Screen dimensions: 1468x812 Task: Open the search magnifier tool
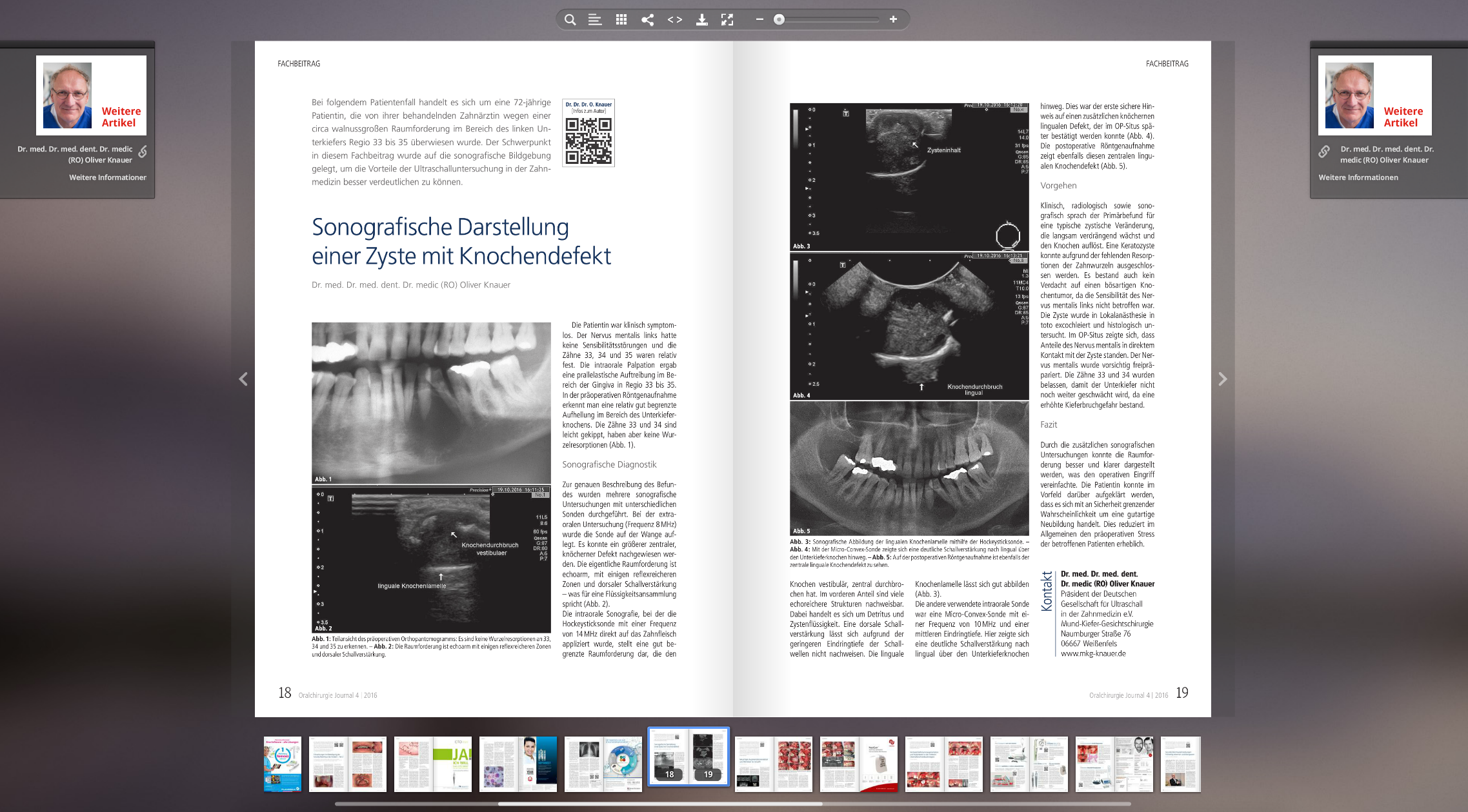point(570,19)
